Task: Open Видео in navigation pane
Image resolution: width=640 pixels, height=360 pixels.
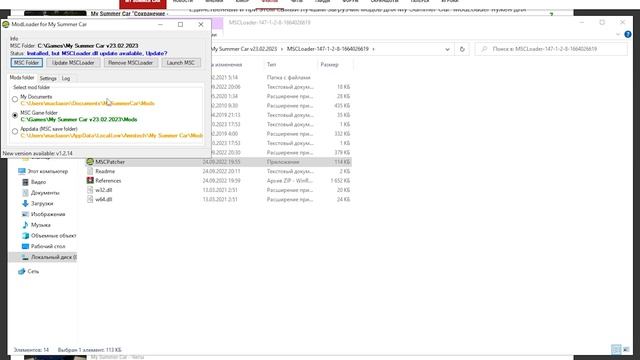Action: [38, 182]
